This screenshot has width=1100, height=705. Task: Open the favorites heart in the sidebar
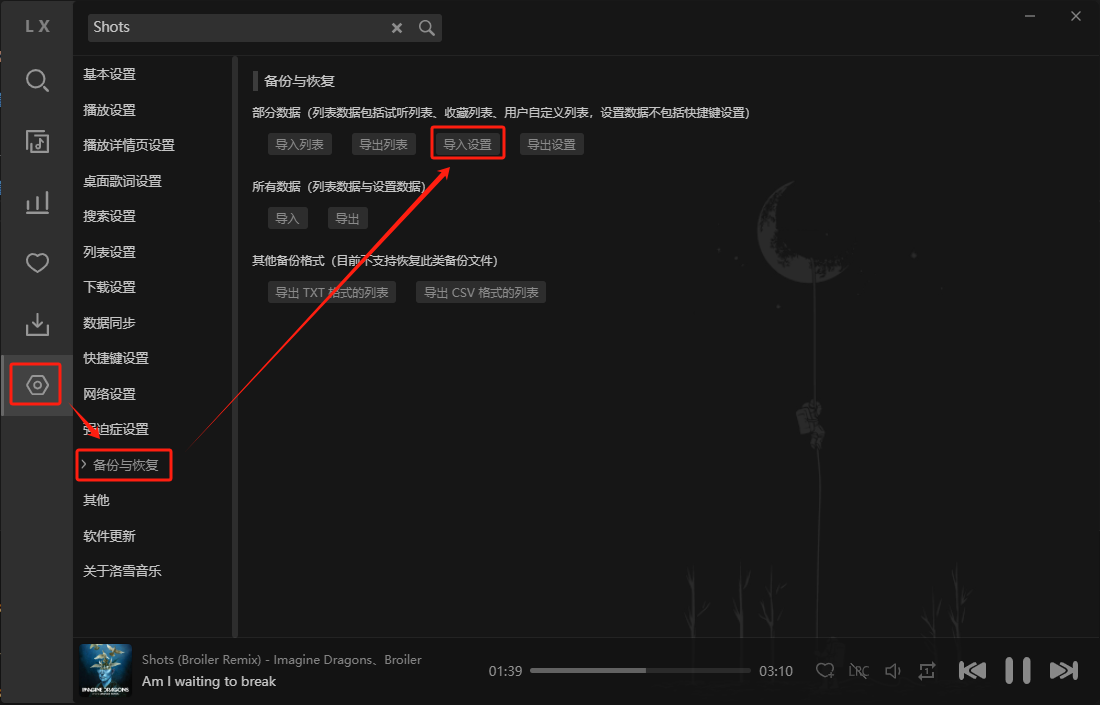point(37,264)
